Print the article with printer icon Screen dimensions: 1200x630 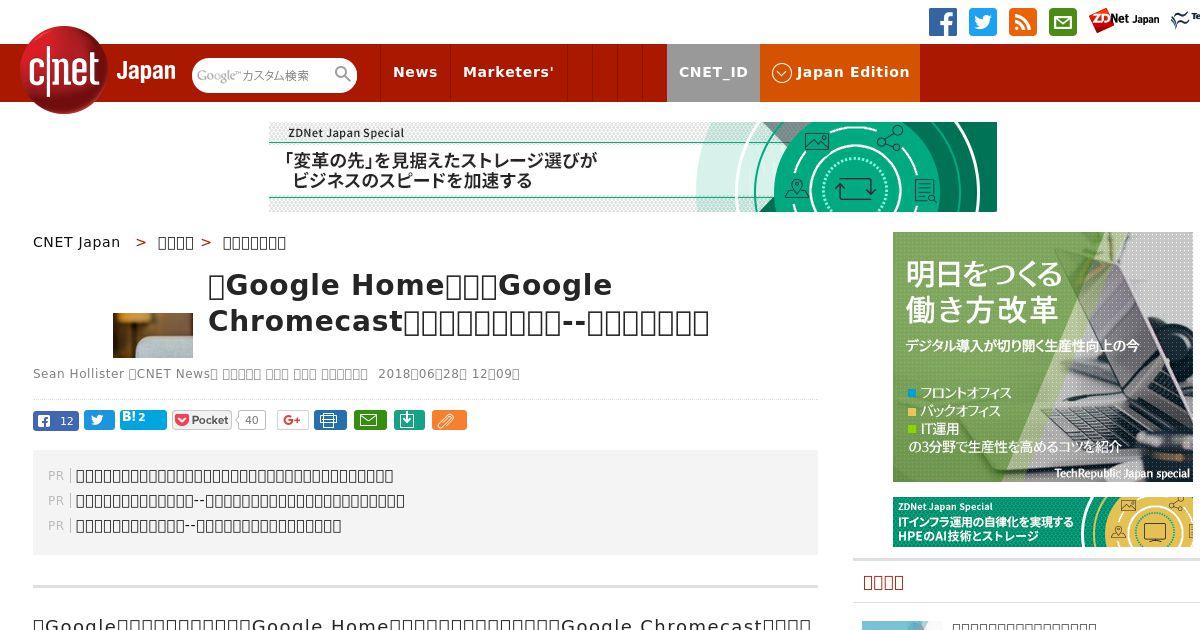coord(330,420)
